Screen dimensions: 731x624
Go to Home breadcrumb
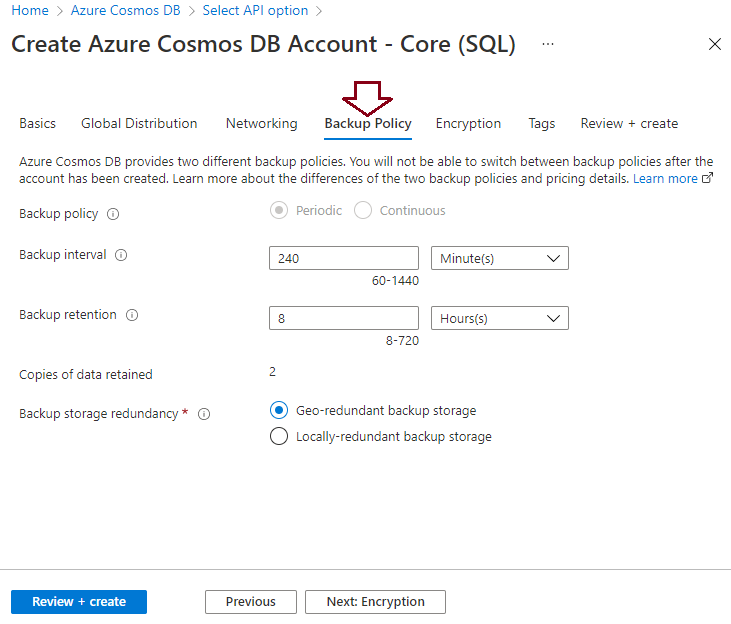pos(30,10)
